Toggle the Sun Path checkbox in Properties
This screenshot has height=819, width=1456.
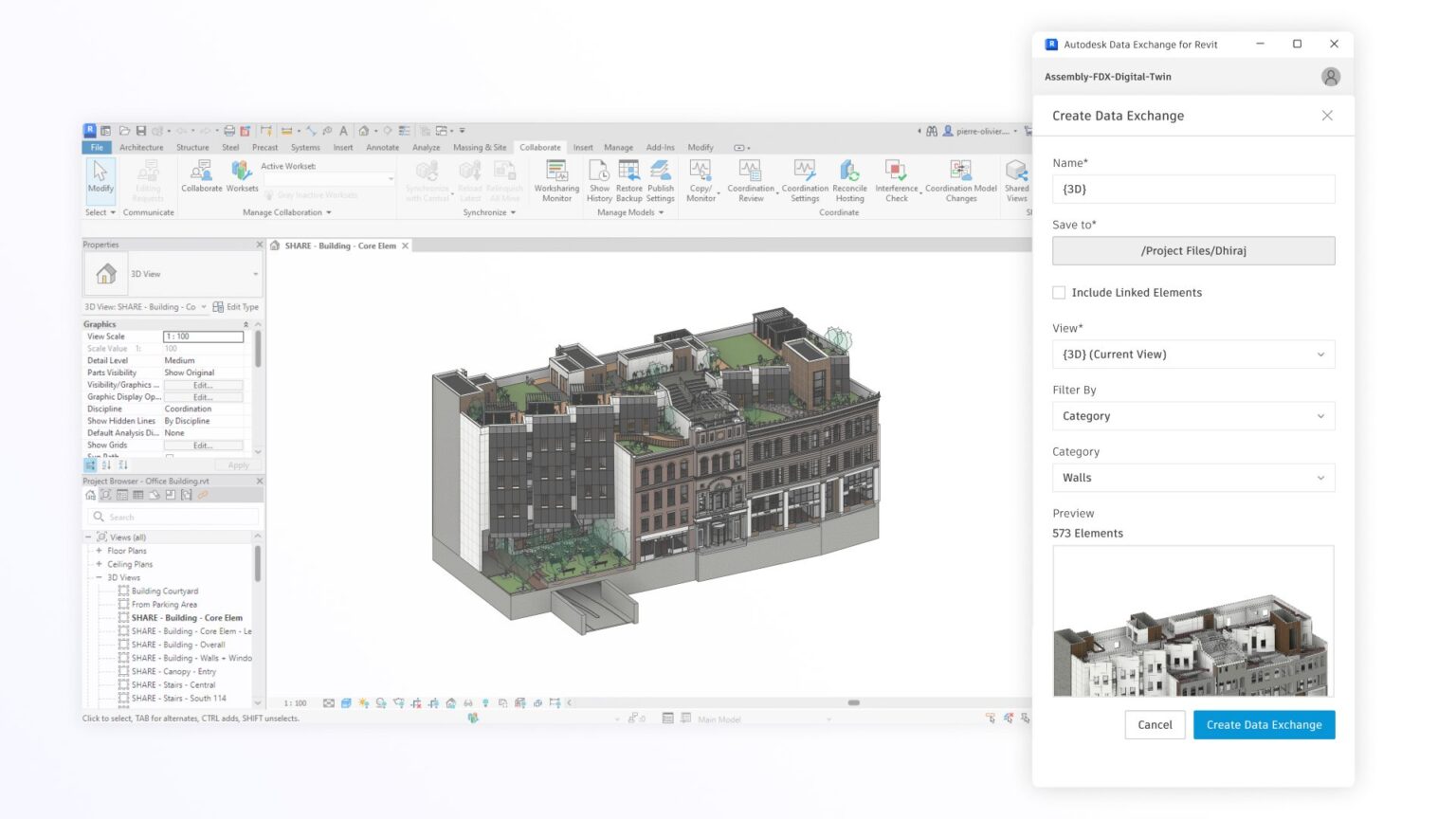tap(171, 456)
